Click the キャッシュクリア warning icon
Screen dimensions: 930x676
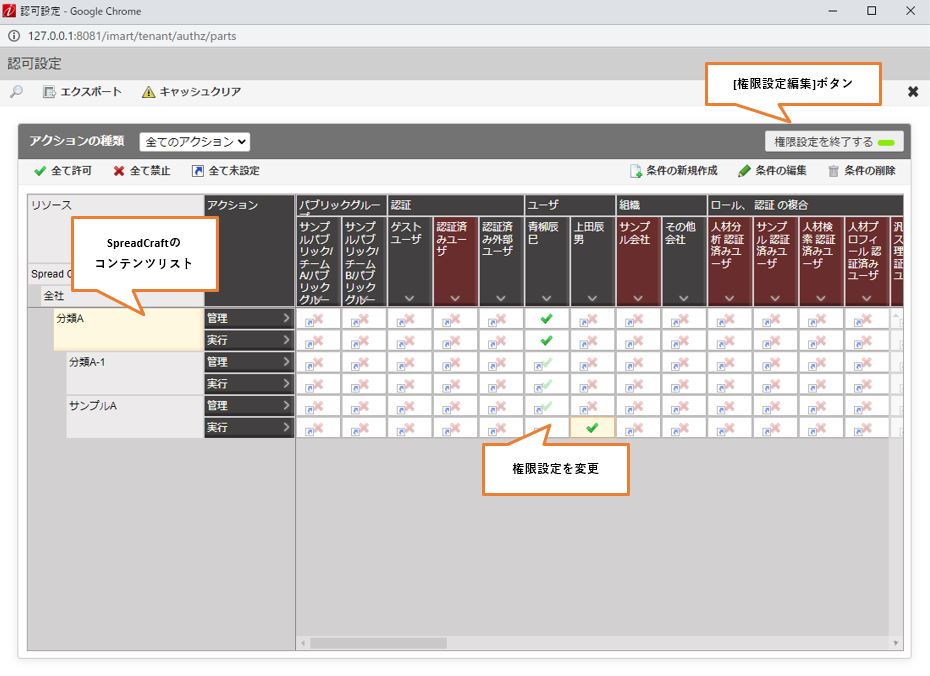148,92
